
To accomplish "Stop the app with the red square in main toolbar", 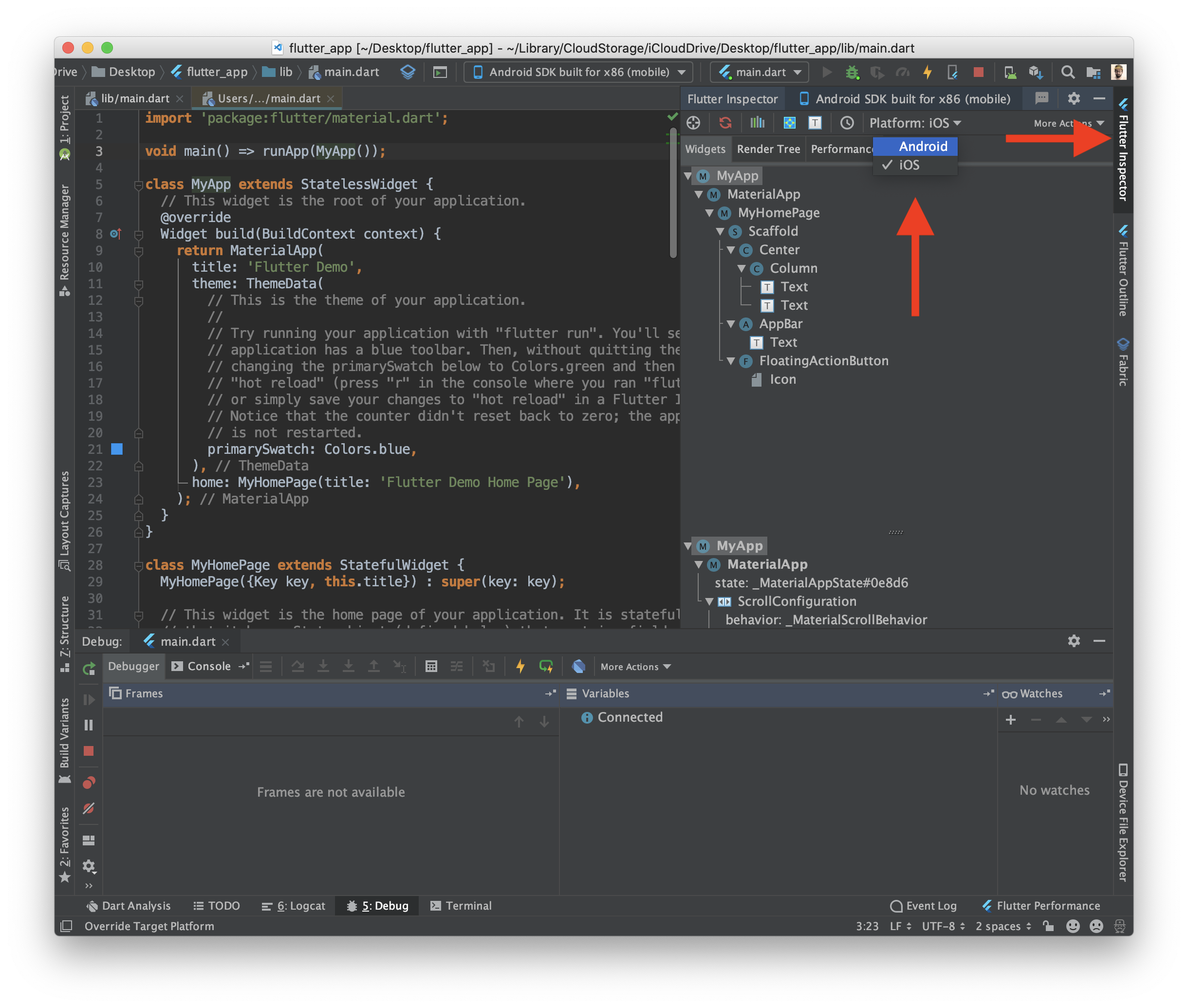I will tap(978, 73).
